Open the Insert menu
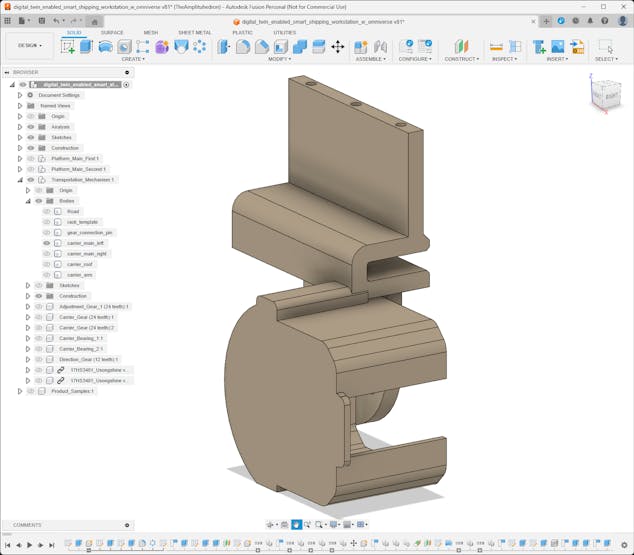The height and width of the screenshot is (555, 634). pyautogui.click(x=557, y=59)
